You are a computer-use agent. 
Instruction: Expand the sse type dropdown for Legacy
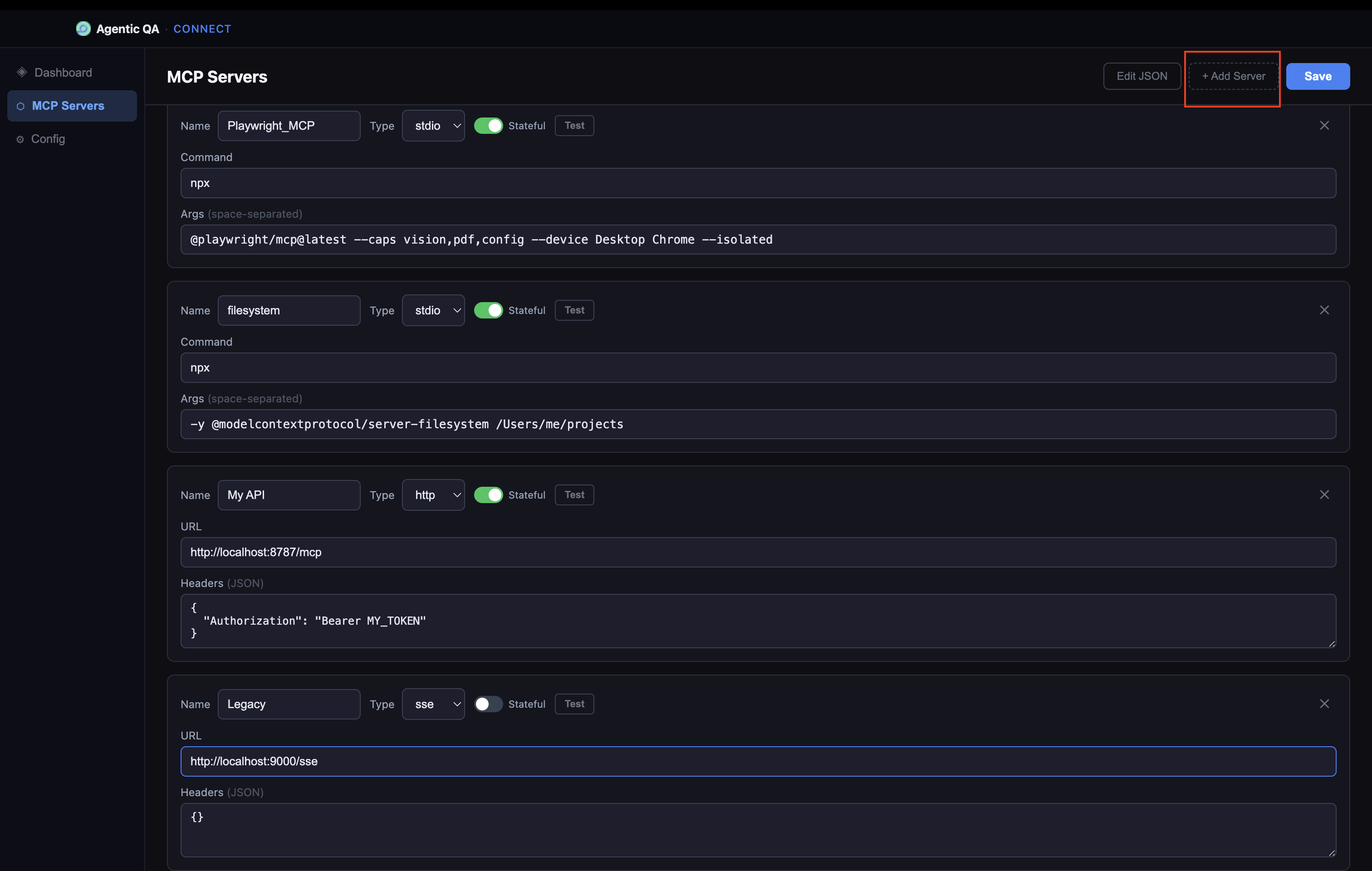click(433, 704)
